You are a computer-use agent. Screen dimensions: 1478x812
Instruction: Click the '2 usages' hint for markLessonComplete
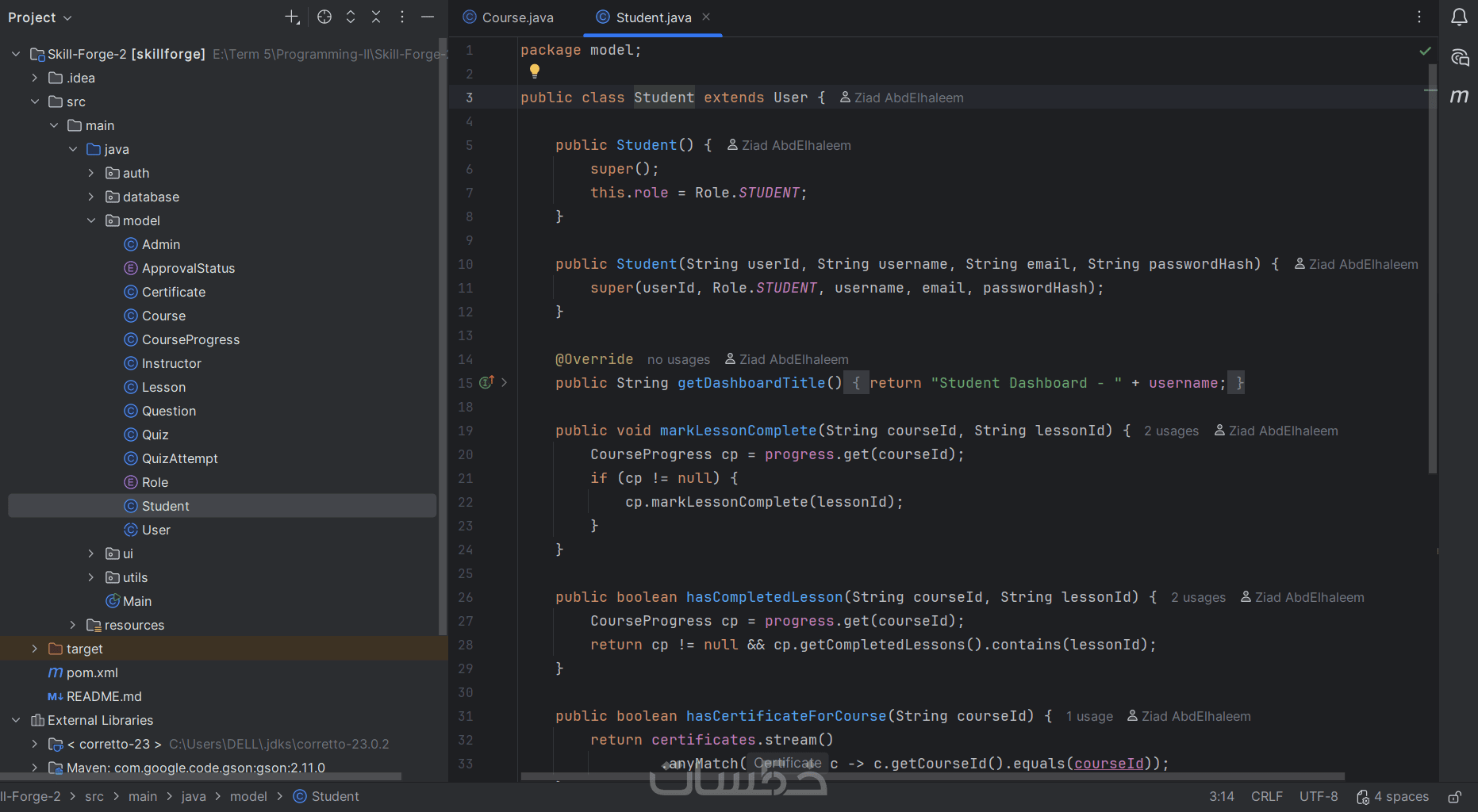click(1171, 431)
